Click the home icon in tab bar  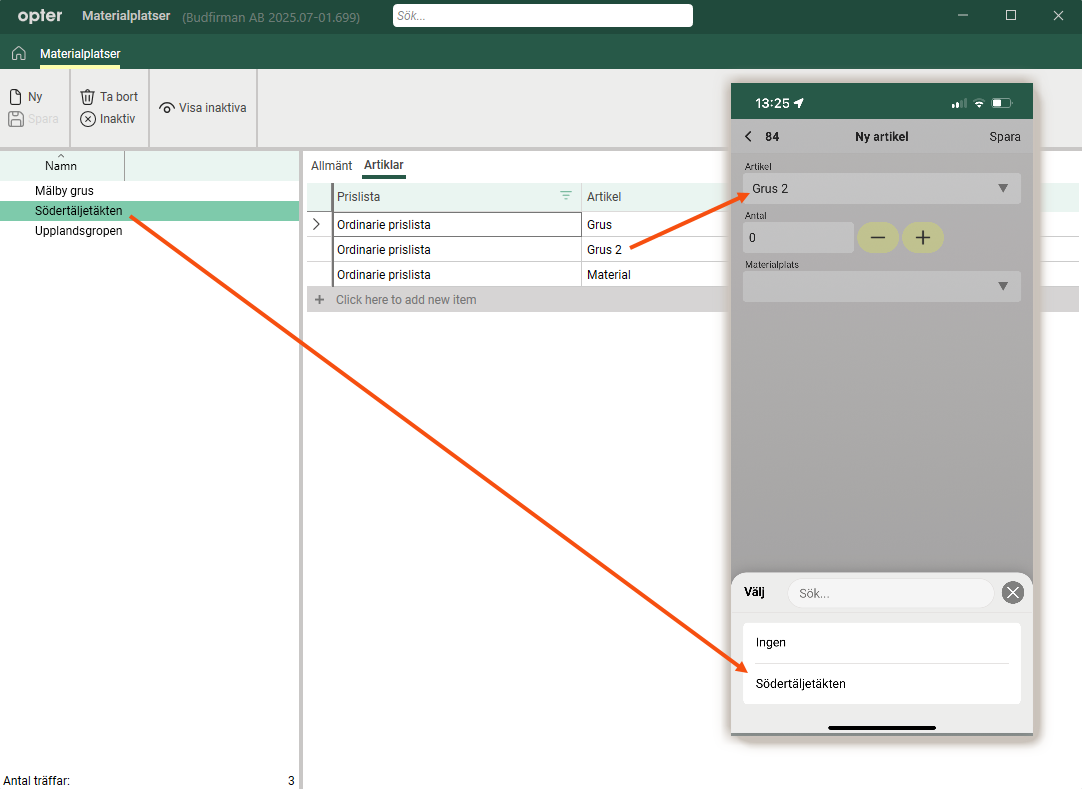18,53
